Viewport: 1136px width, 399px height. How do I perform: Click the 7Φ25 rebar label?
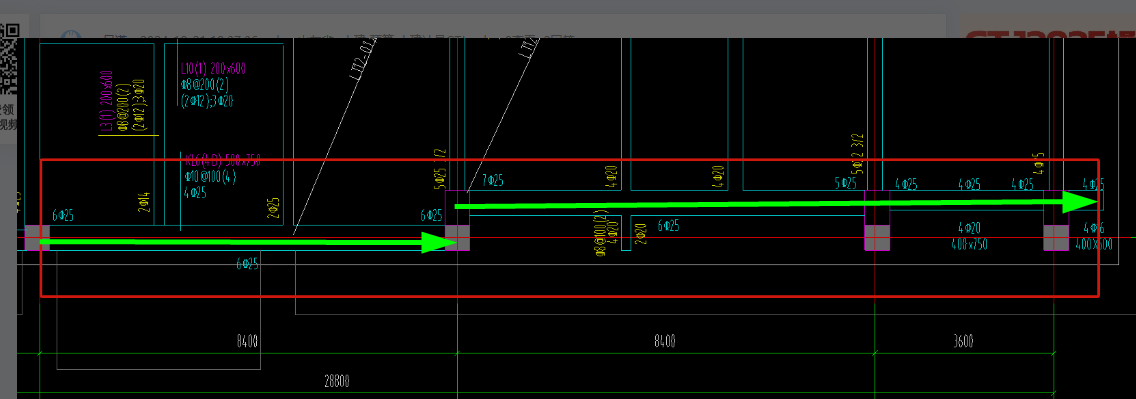(493, 180)
